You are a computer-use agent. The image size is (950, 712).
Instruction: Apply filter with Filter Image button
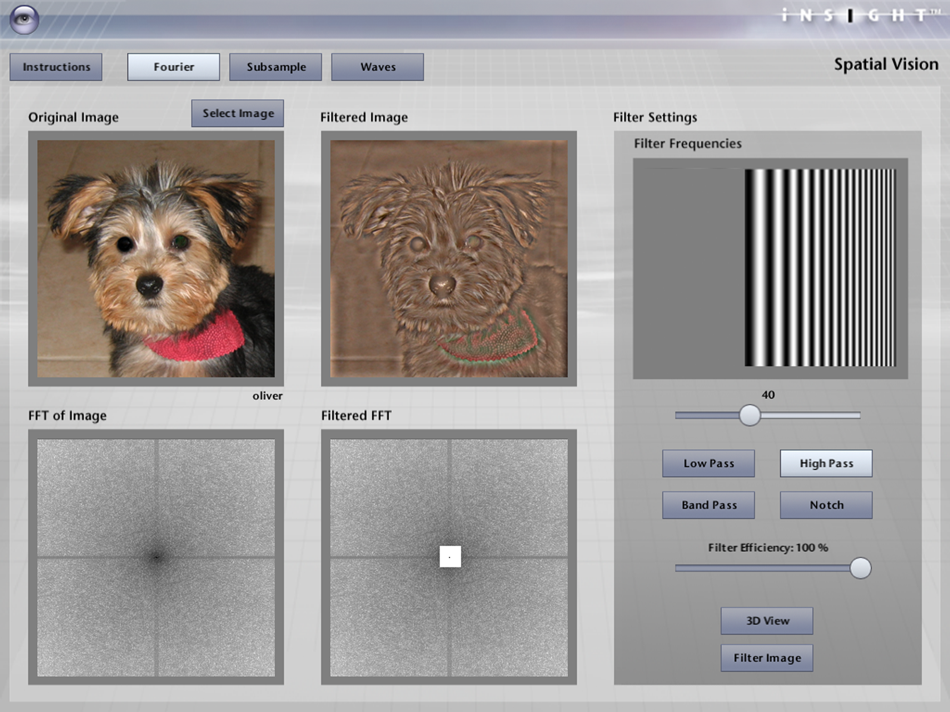point(767,658)
